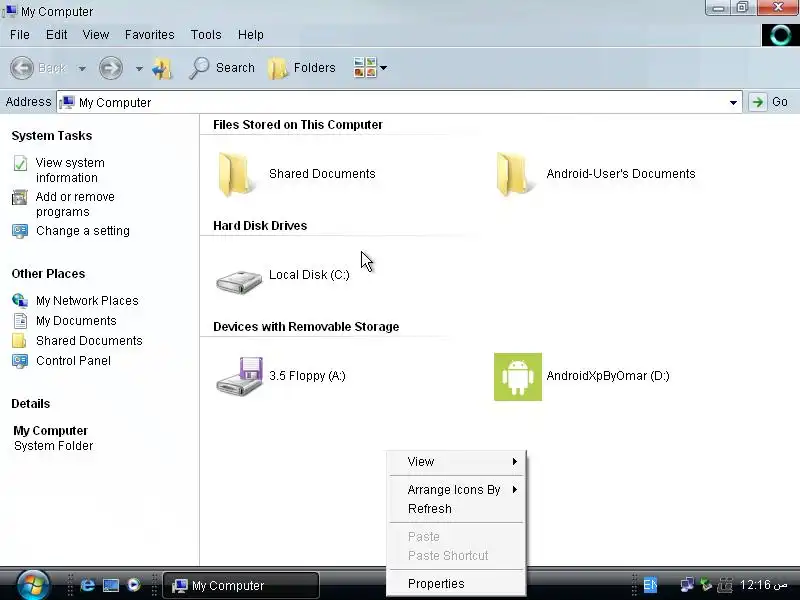Click the My Network Places globe icon

pos(20,301)
